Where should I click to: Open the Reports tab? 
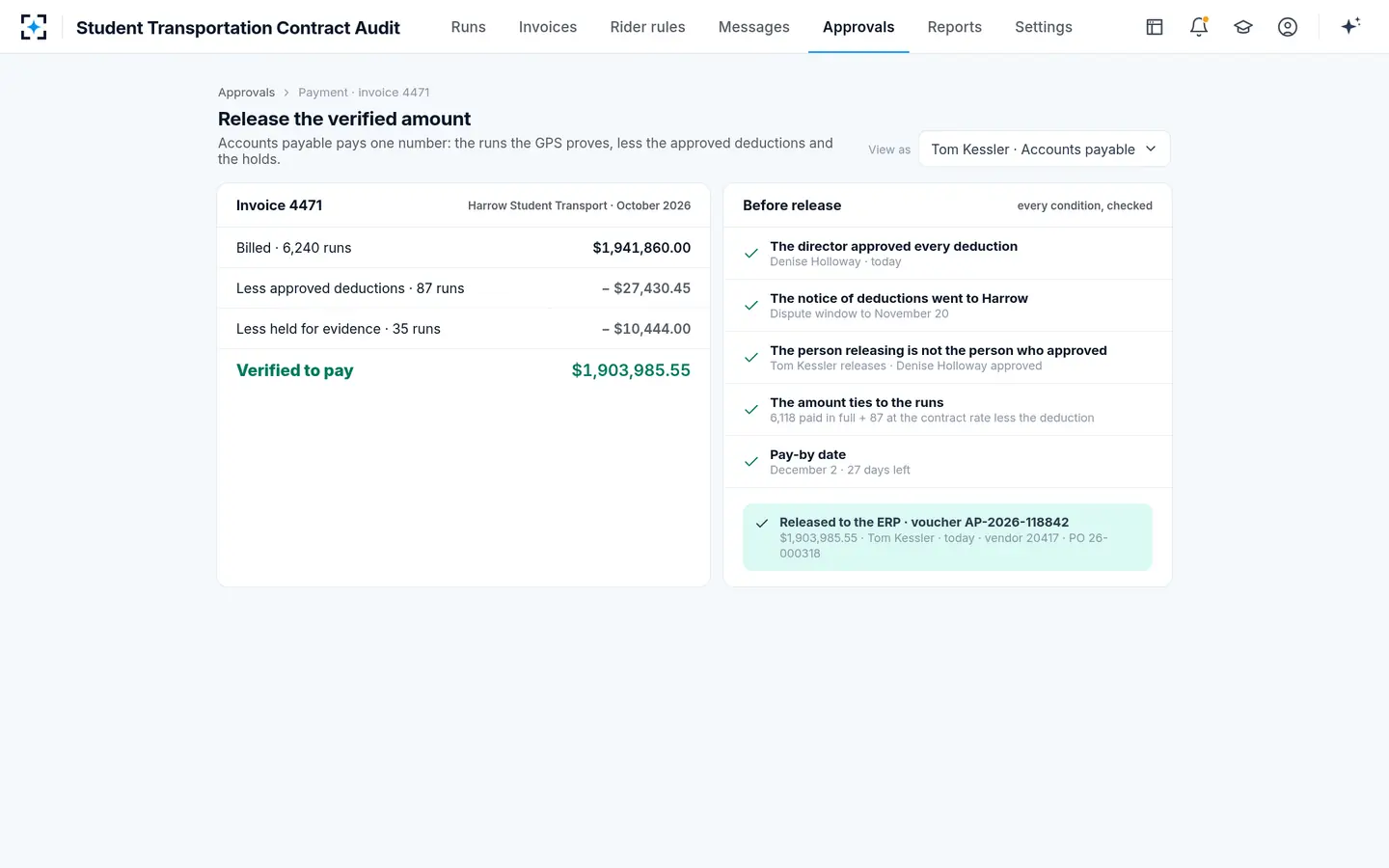tap(955, 27)
